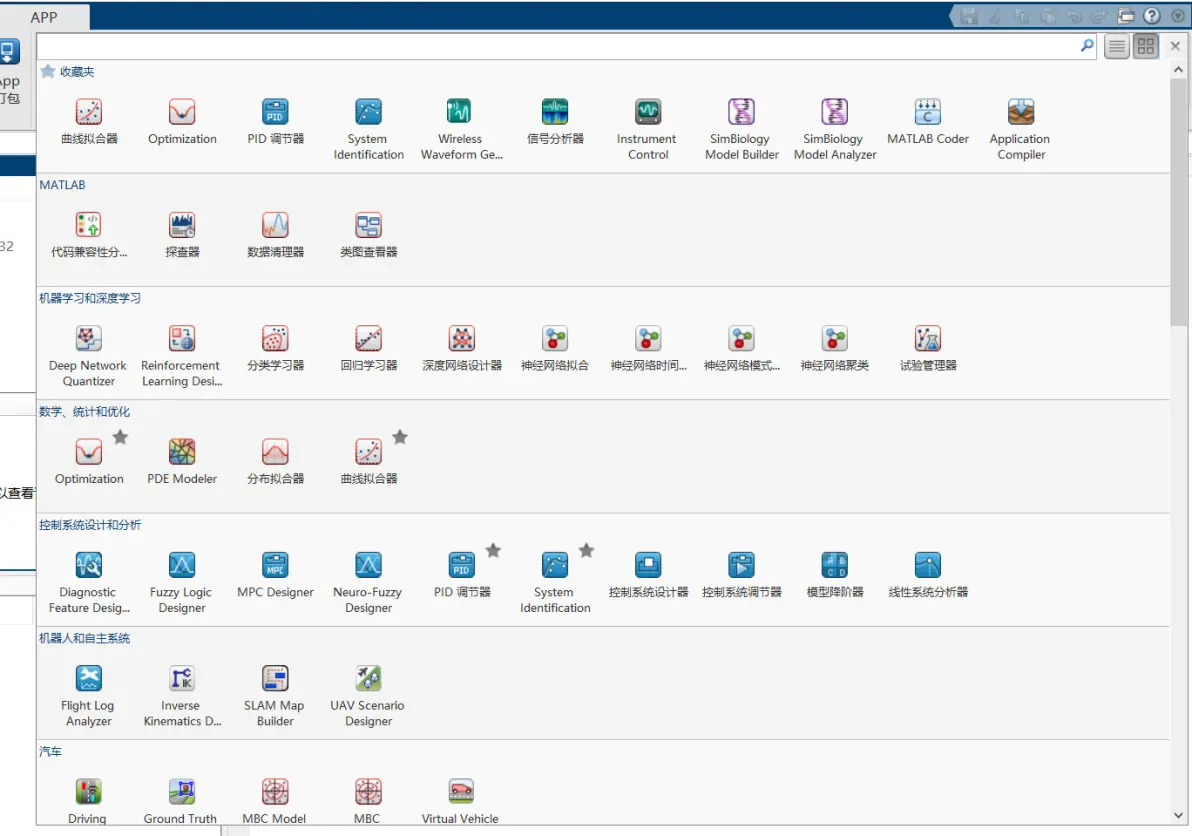Open 曲线拟合器 in the 收藏夹 section
The width and height of the screenshot is (1192, 836).
click(x=89, y=122)
